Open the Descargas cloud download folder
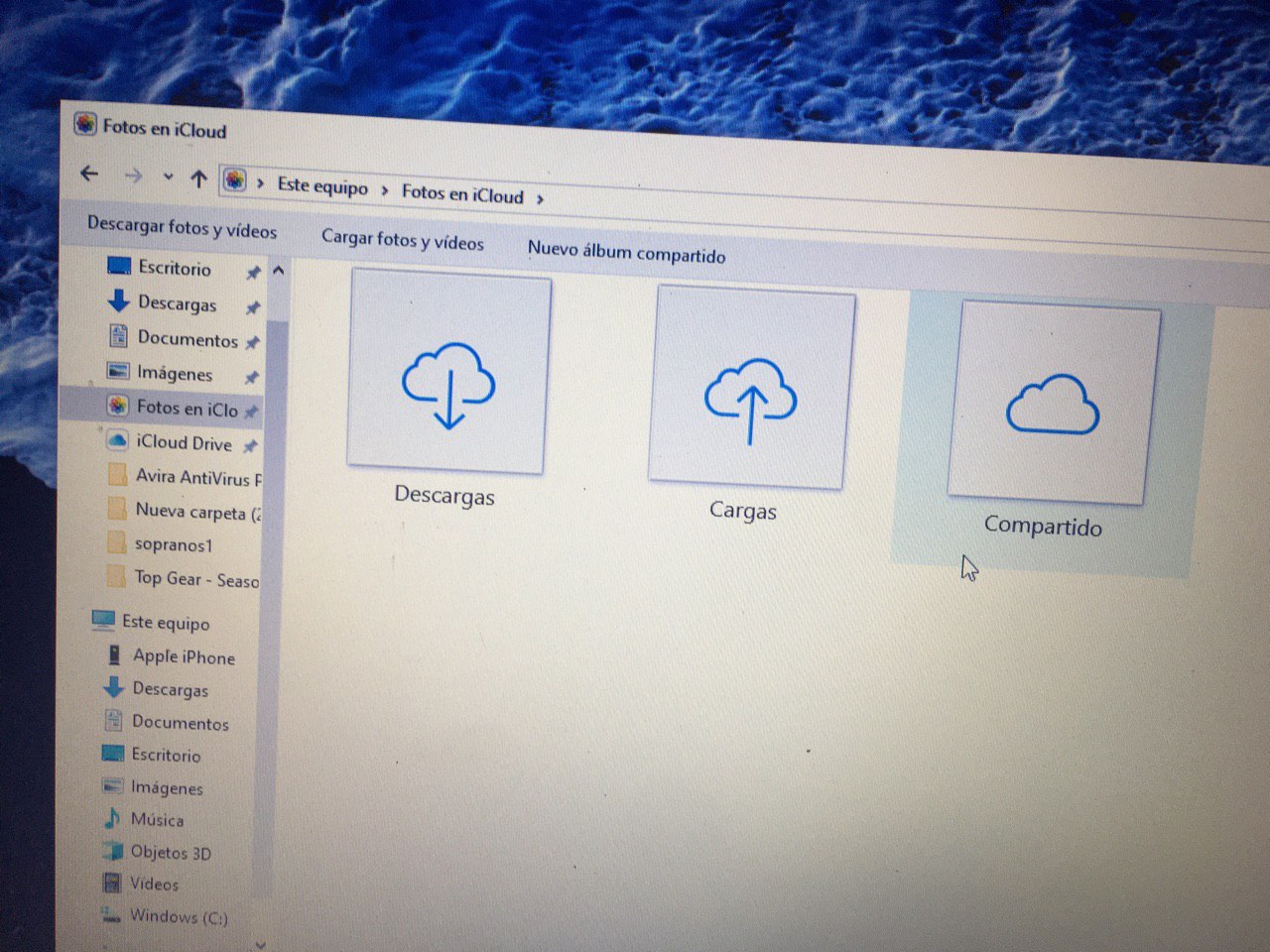 pyautogui.click(x=448, y=372)
